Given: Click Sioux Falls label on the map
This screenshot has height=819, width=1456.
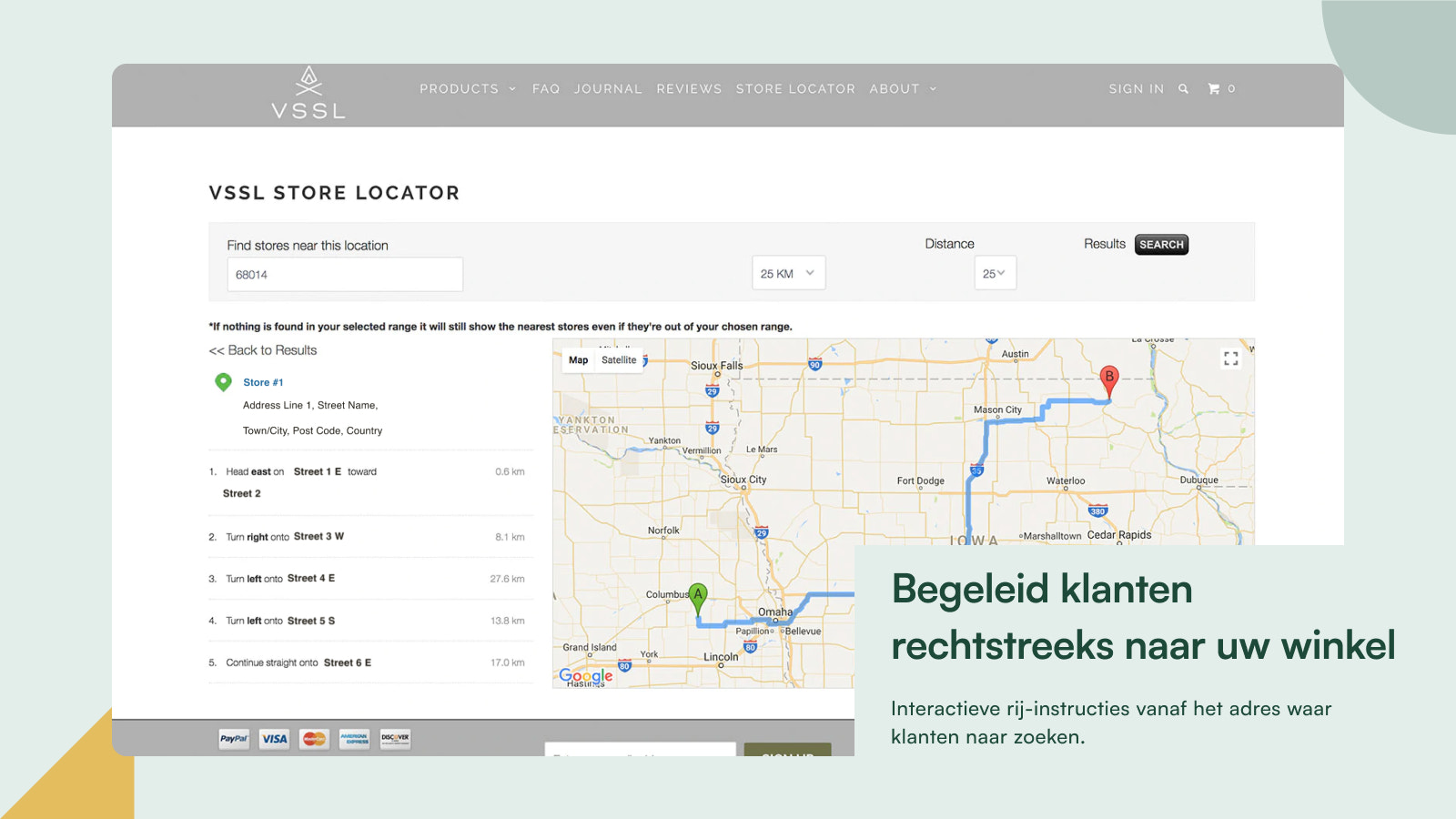Looking at the screenshot, I should (716, 366).
